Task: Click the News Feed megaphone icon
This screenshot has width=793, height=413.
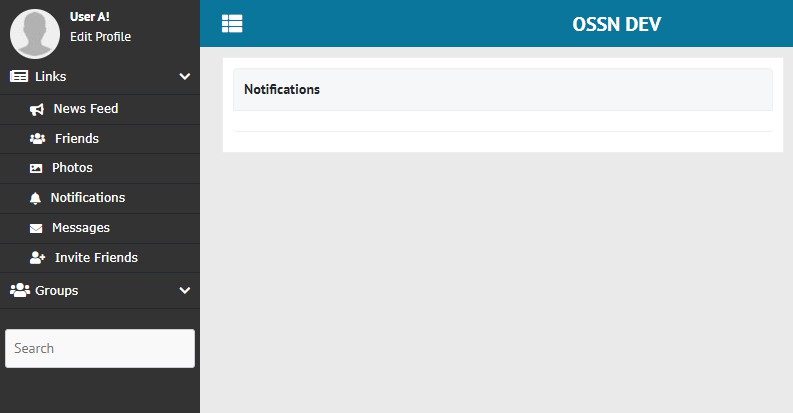Action: point(37,109)
